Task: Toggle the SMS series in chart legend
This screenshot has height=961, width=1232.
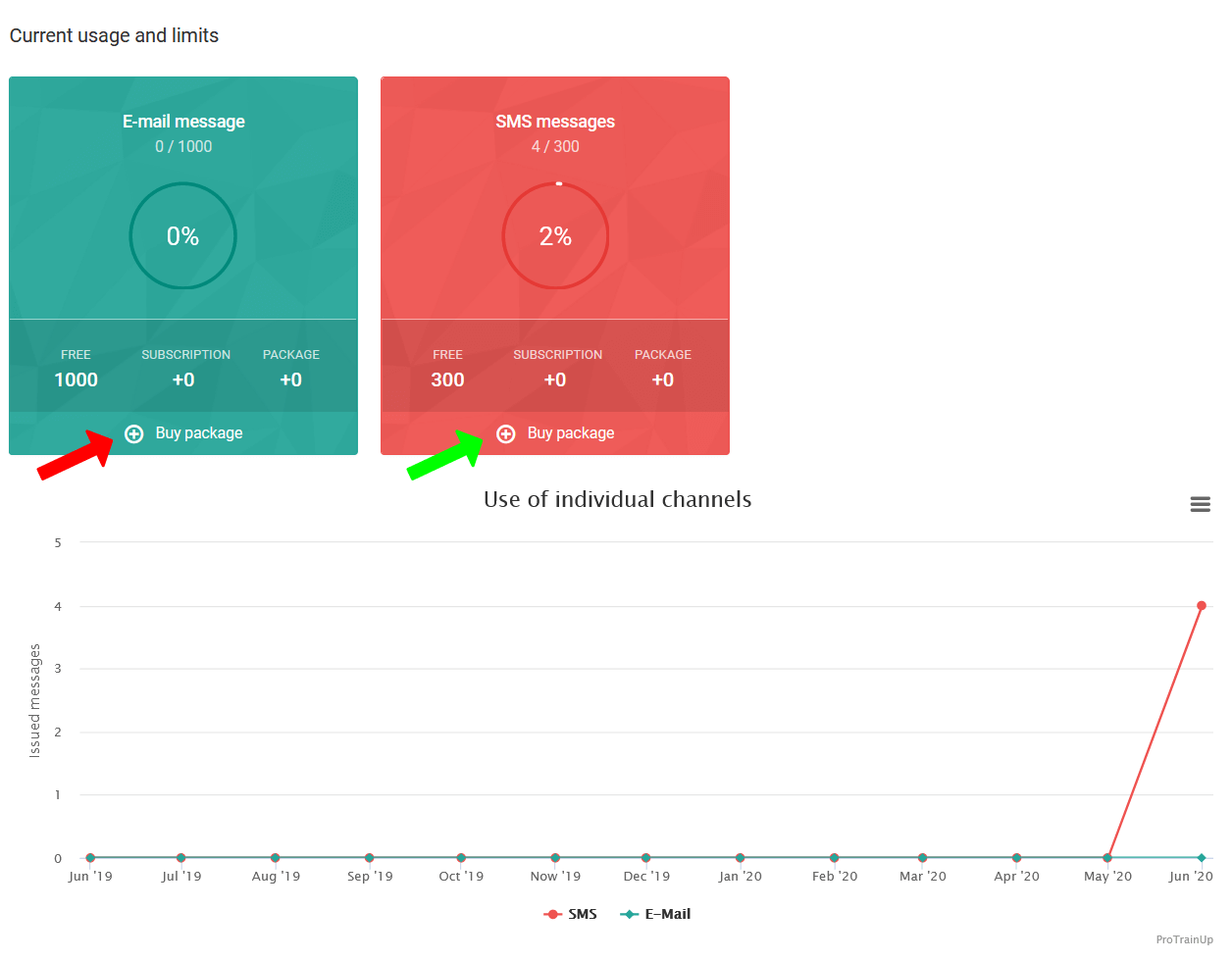Action: [x=571, y=914]
